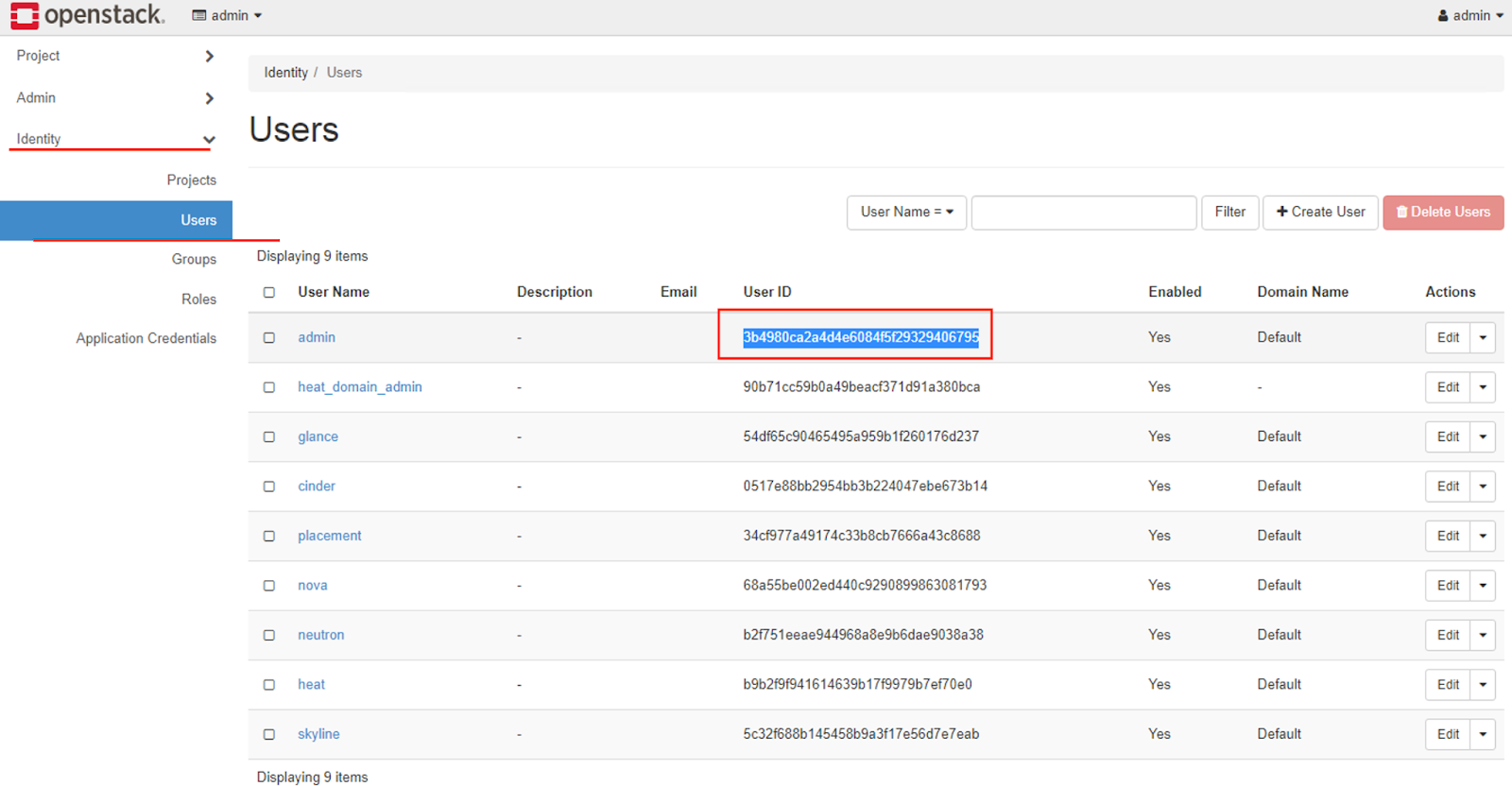
Task: Open actions dropdown arrow for neutron row
Action: click(1483, 635)
